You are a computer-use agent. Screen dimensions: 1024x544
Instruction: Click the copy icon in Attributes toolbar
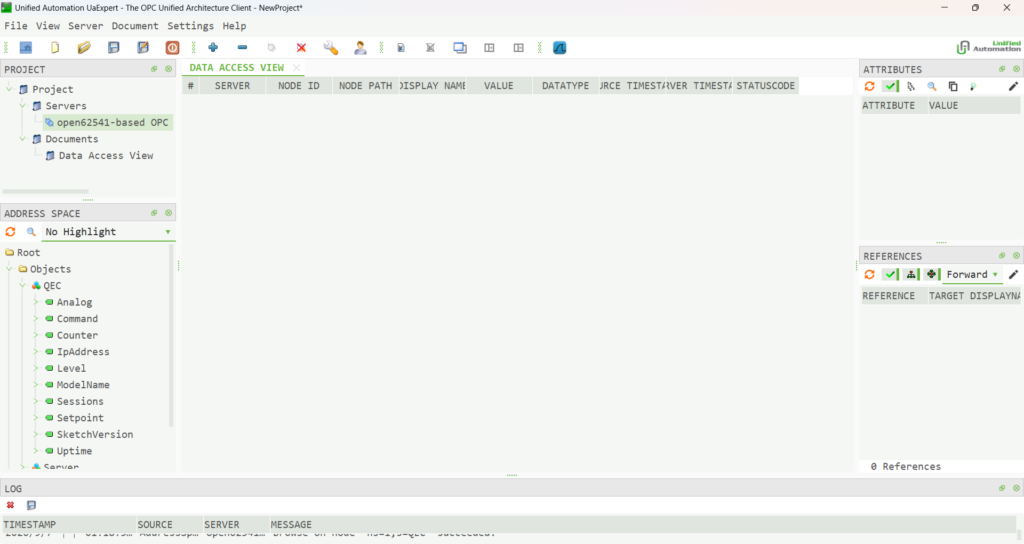[x=953, y=86]
